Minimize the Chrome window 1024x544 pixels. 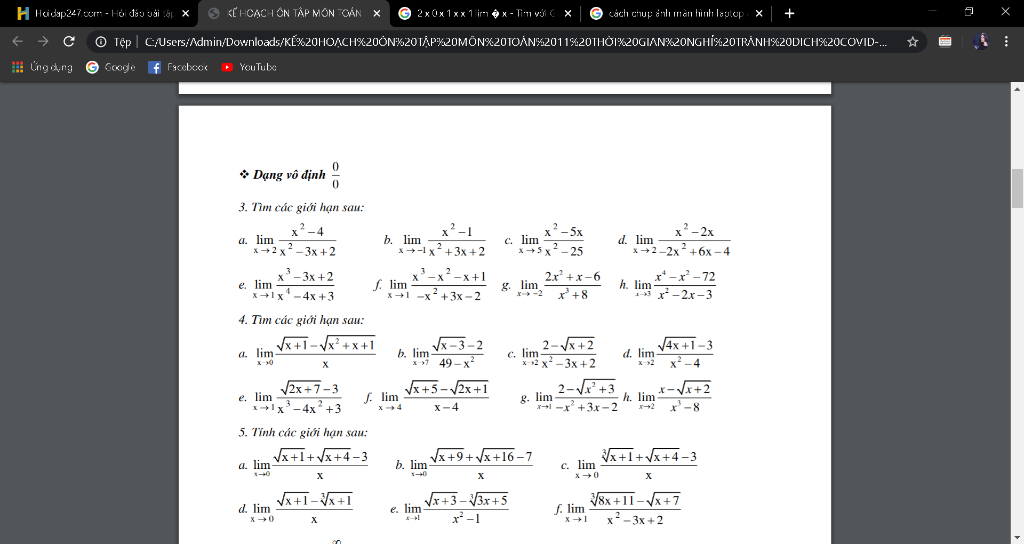click(x=933, y=12)
